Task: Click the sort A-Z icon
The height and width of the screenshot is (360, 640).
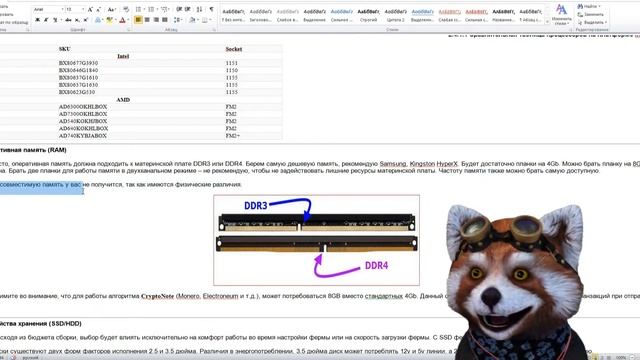Action: [199, 9]
